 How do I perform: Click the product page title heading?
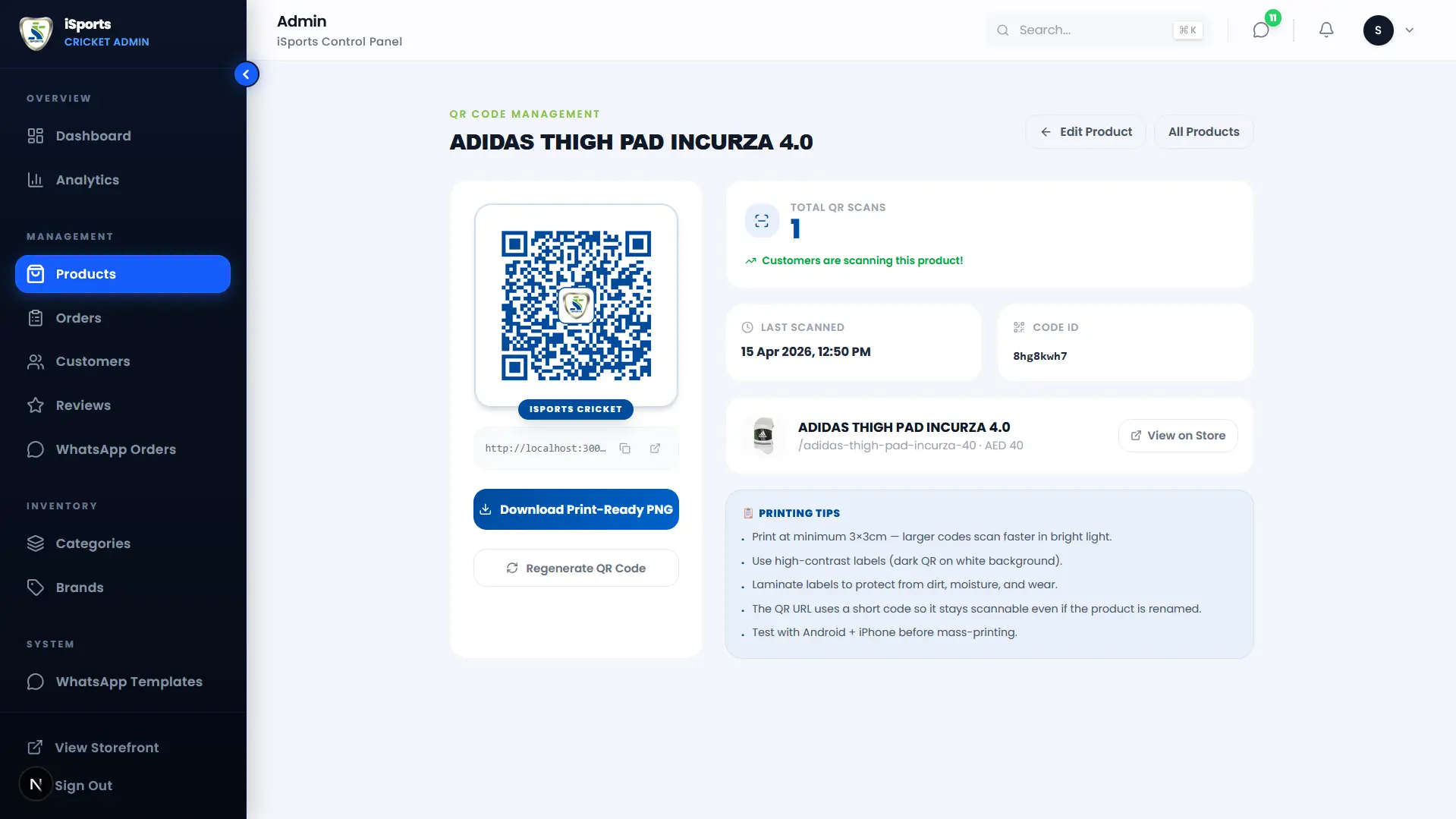click(x=631, y=142)
